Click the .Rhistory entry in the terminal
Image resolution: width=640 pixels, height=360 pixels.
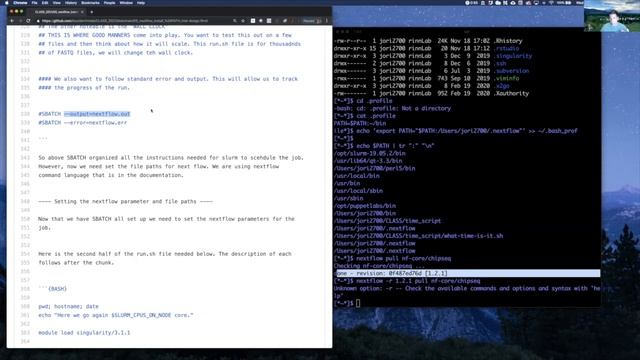tap(507, 41)
